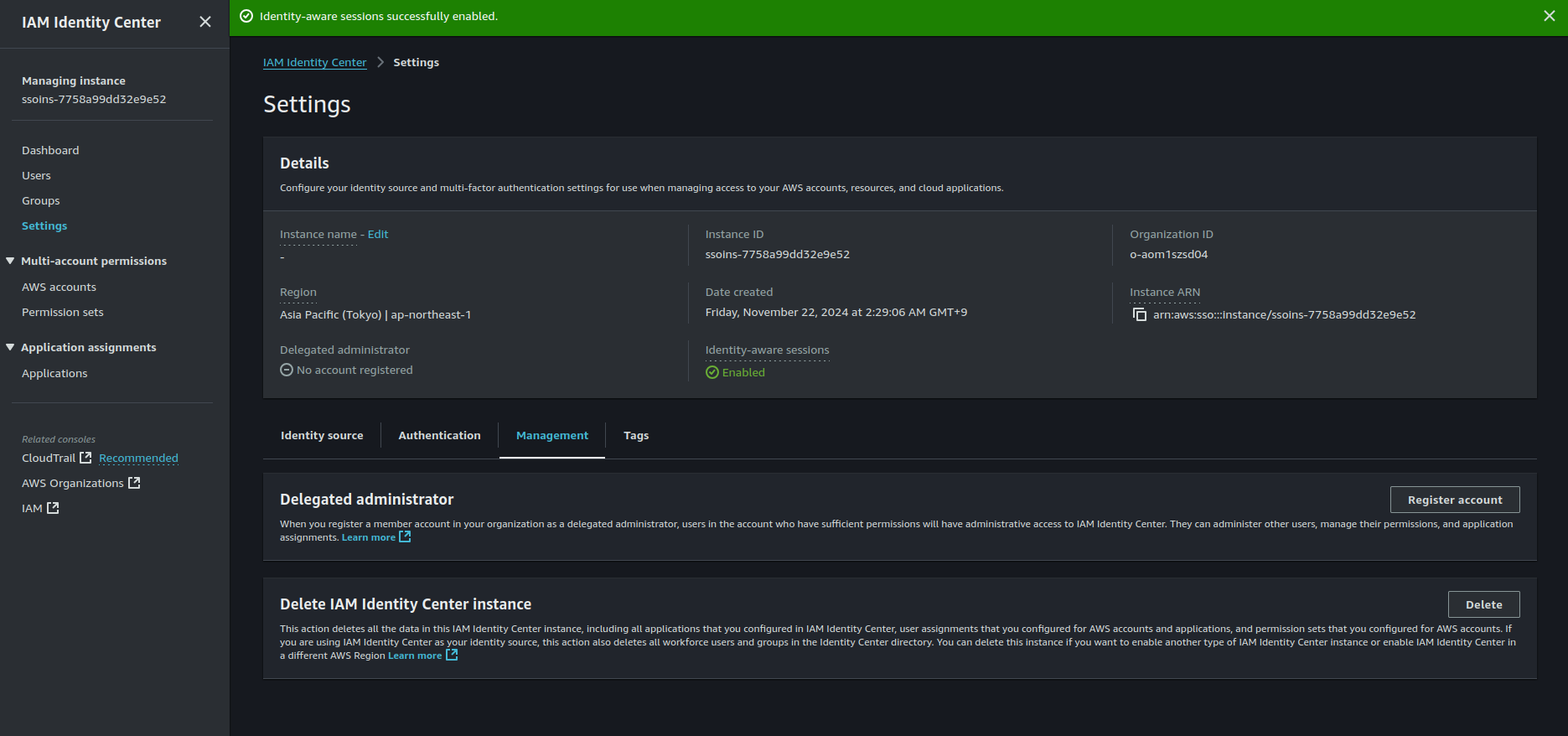Click the IAM external link icon

tap(53, 508)
